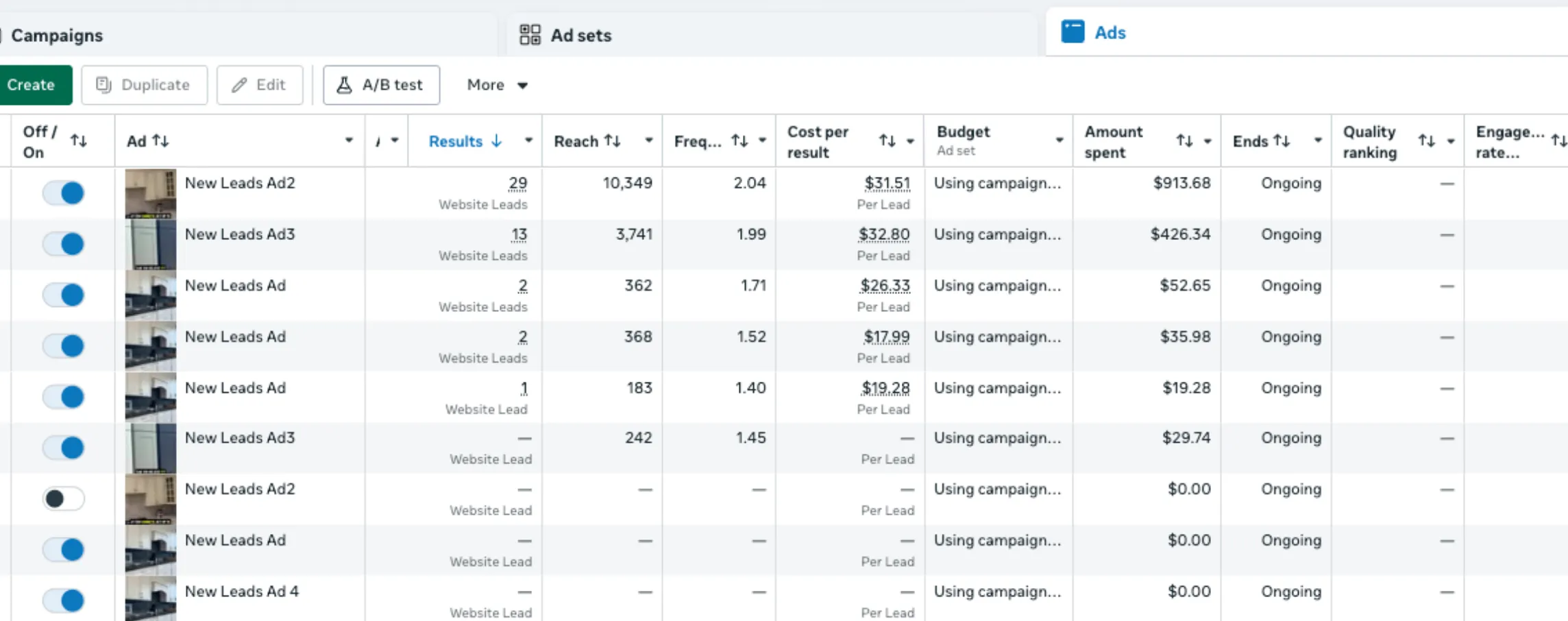The image size is (1568, 621).
Task: Sort by Reach column arrows
Action: pos(613,141)
